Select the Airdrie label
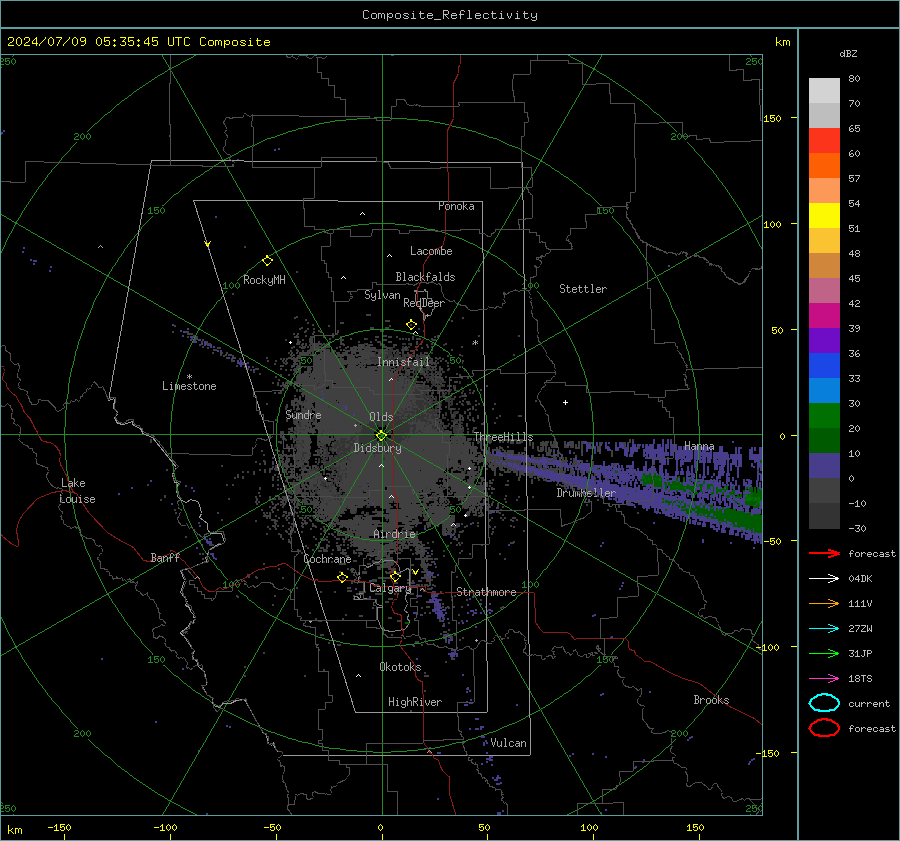This screenshot has height=841, width=900. 394,534
